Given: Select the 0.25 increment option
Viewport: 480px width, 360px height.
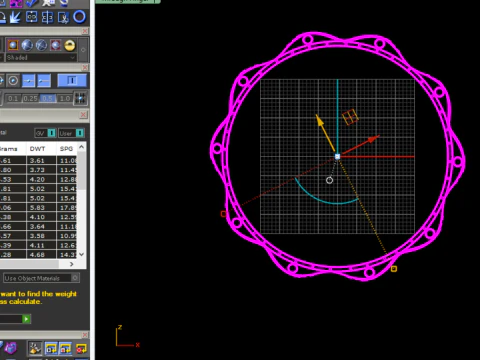Looking at the screenshot, I should pos(30,98).
